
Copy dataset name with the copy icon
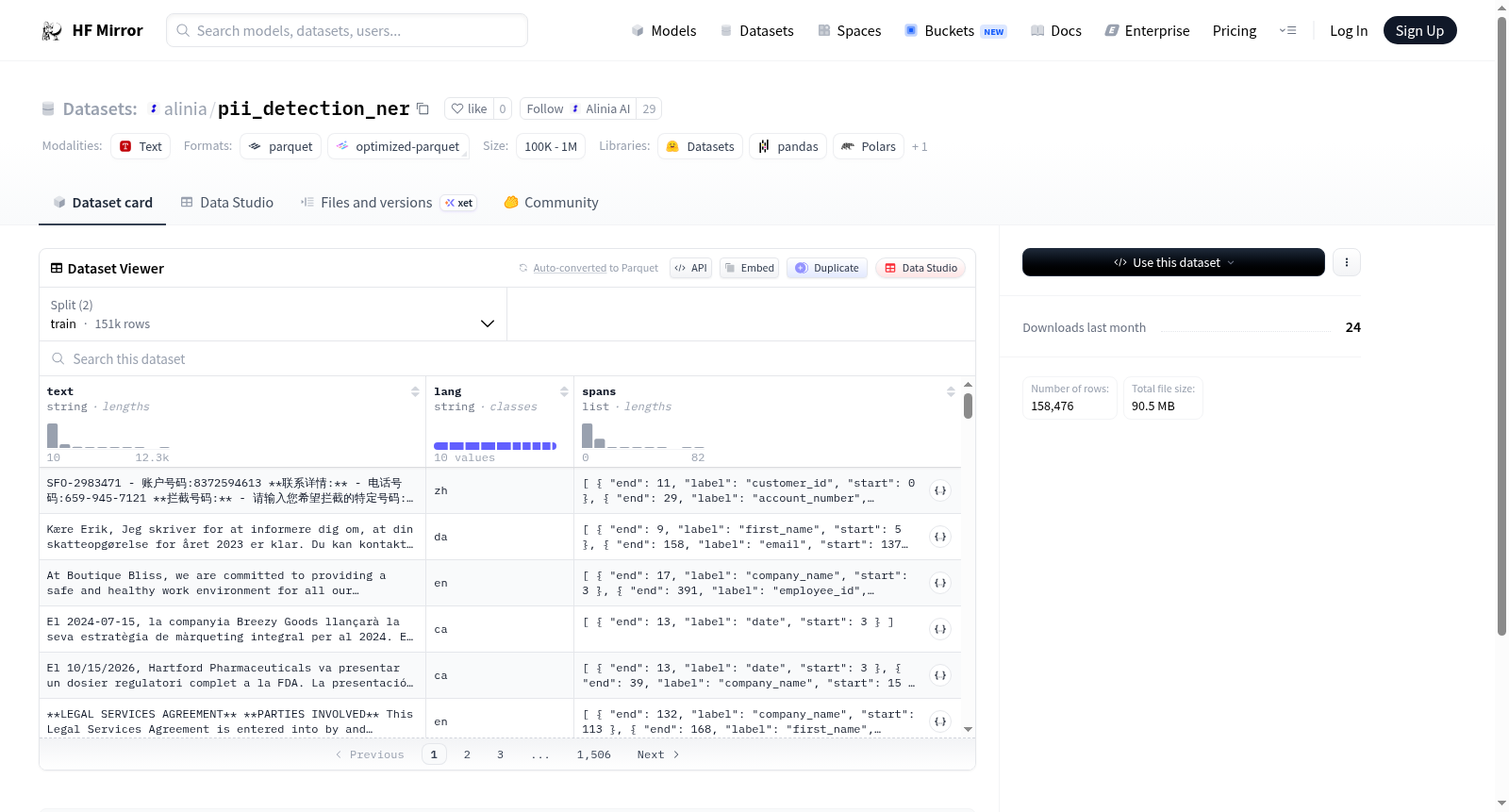click(423, 108)
